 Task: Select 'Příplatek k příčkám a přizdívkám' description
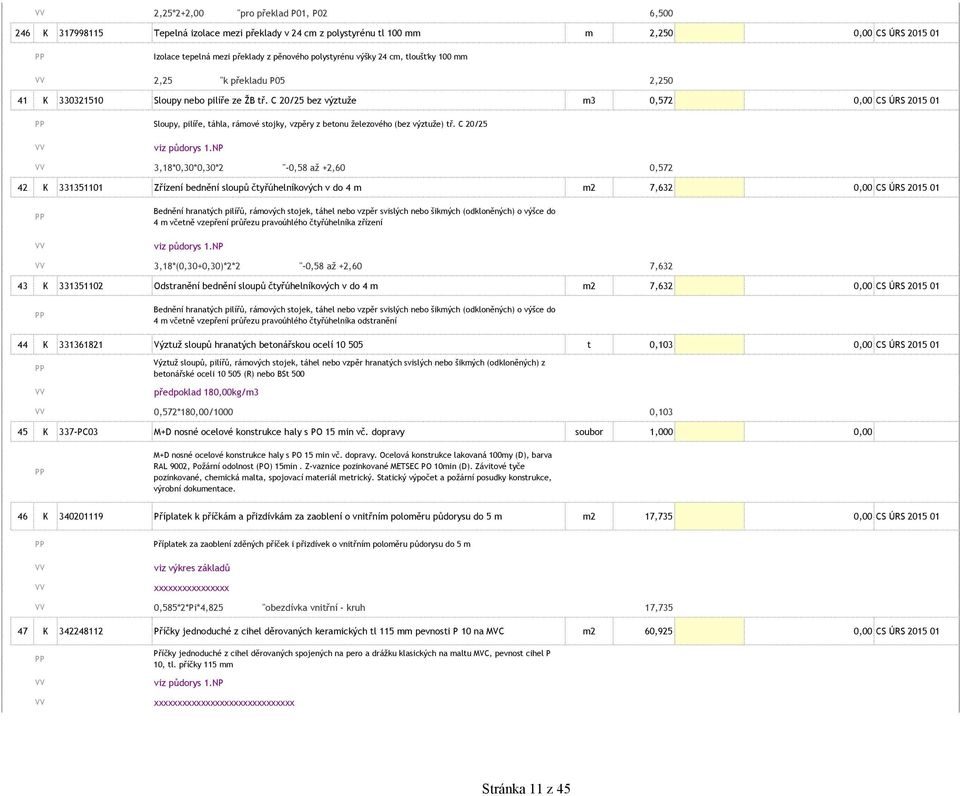328,516
